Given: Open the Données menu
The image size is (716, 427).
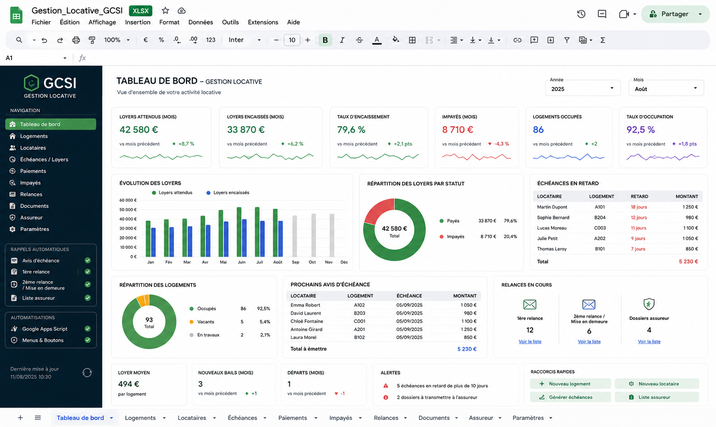Looking at the screenshot, I should pos(200,22).
